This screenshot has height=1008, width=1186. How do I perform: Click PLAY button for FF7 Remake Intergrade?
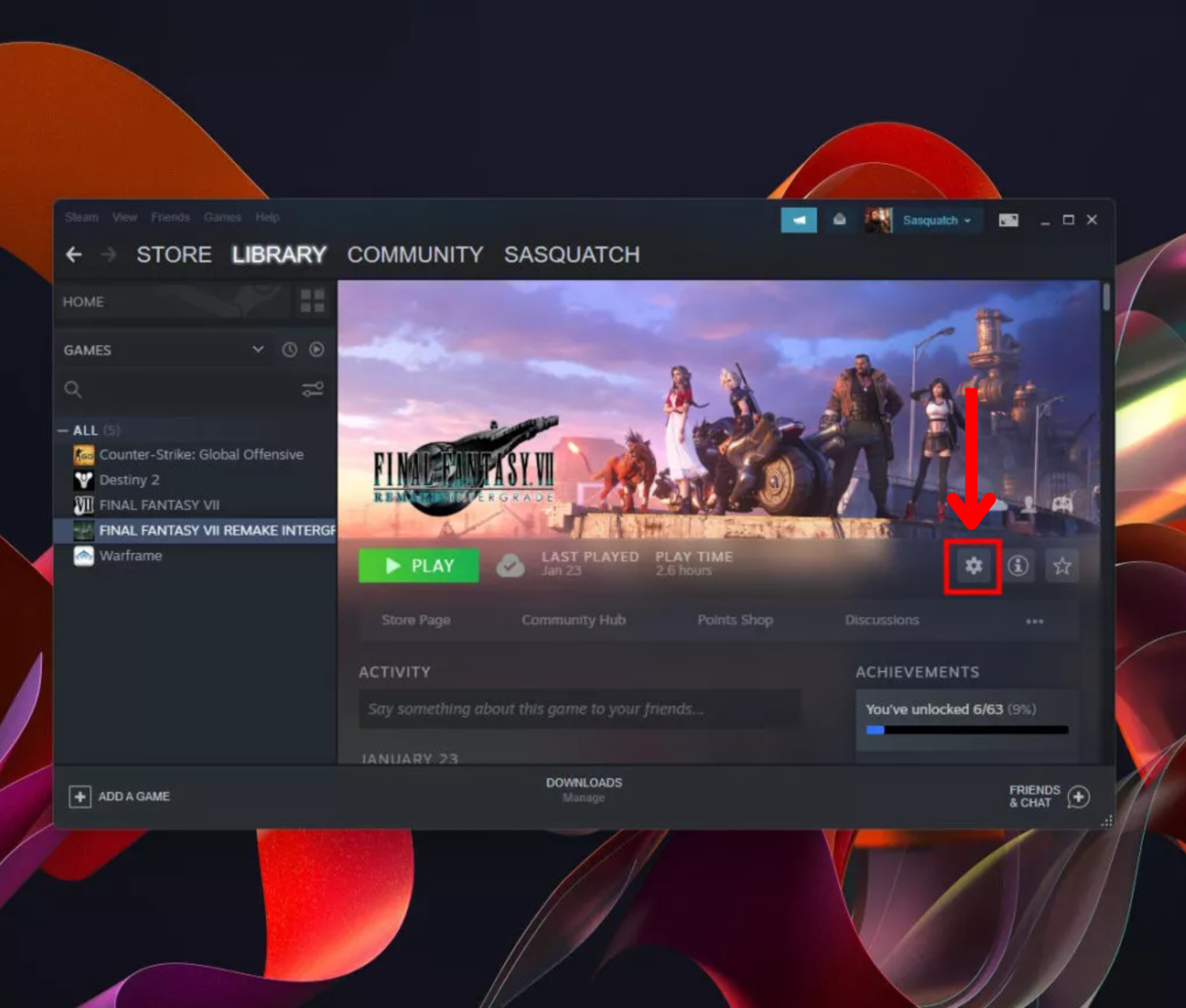[418, 566]
